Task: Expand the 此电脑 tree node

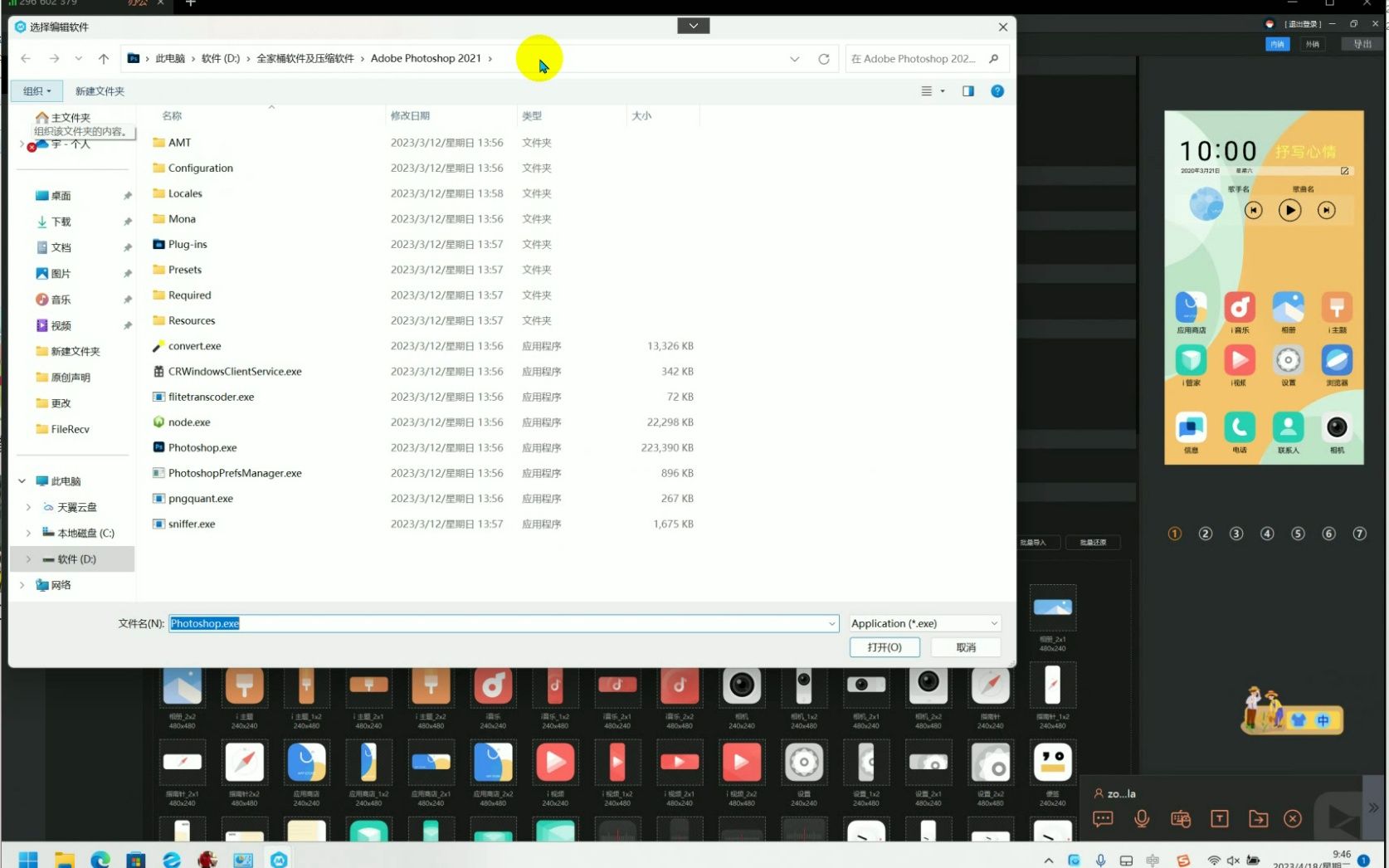Action: click(22, 481)
